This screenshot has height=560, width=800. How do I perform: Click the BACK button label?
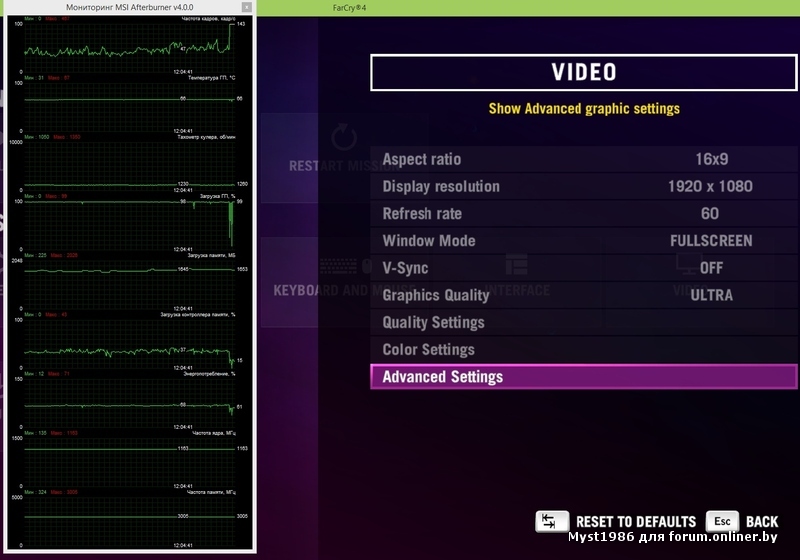762,522
